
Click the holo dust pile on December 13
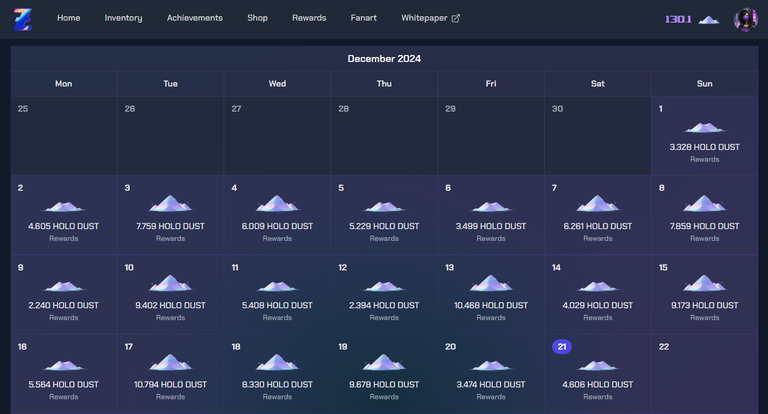[x=491, y=283]
